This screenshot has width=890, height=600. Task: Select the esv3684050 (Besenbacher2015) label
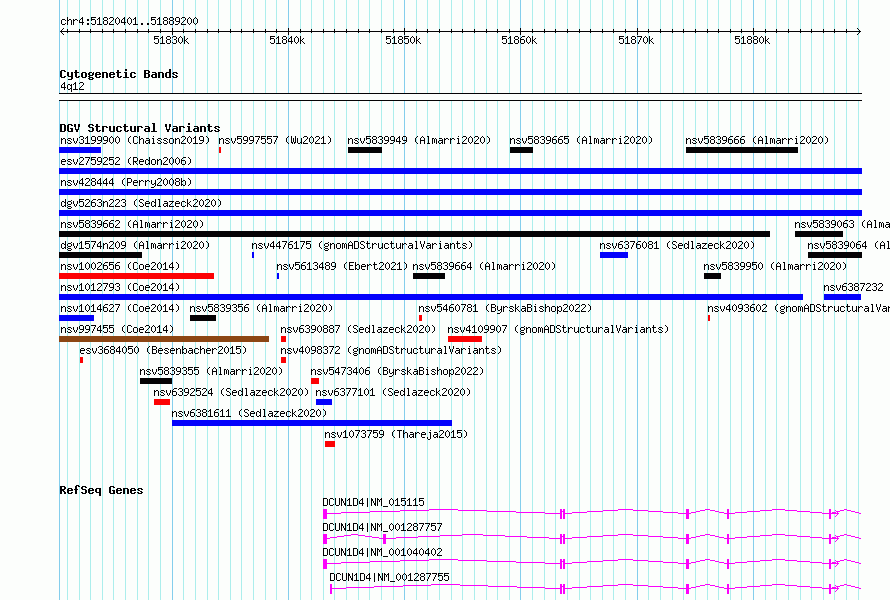(163, 350)
